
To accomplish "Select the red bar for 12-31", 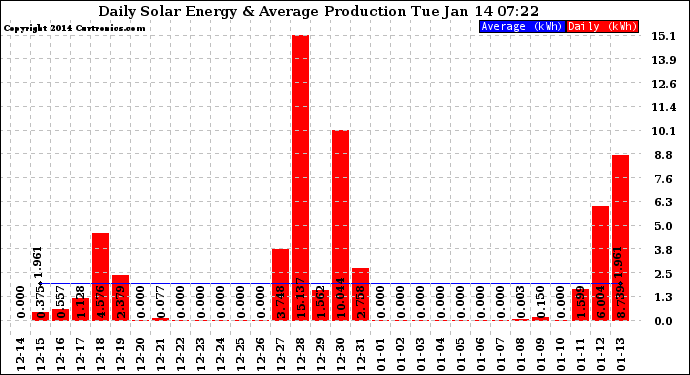I will click(360, 294).
